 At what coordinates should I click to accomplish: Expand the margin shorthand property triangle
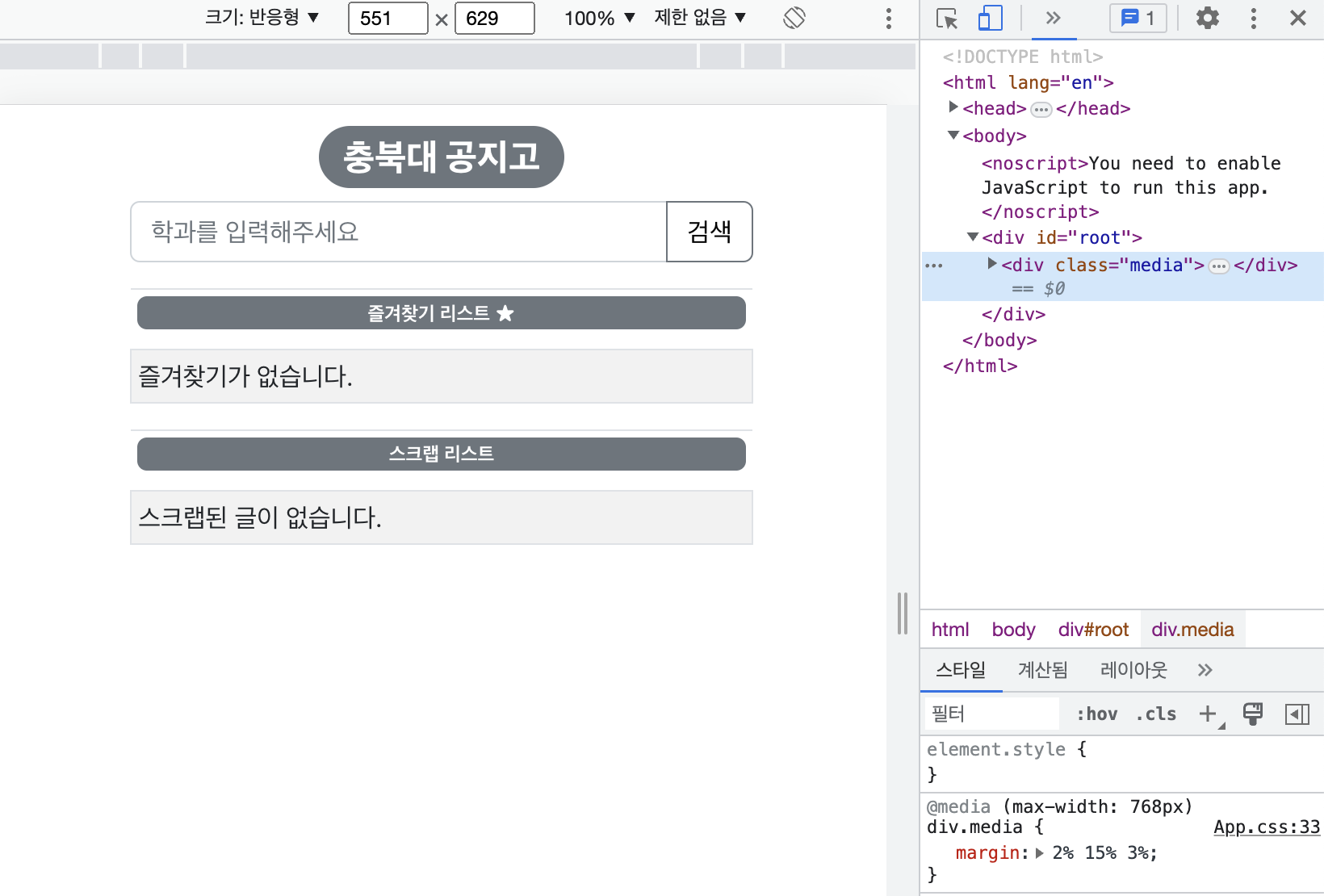(1039, 852)
